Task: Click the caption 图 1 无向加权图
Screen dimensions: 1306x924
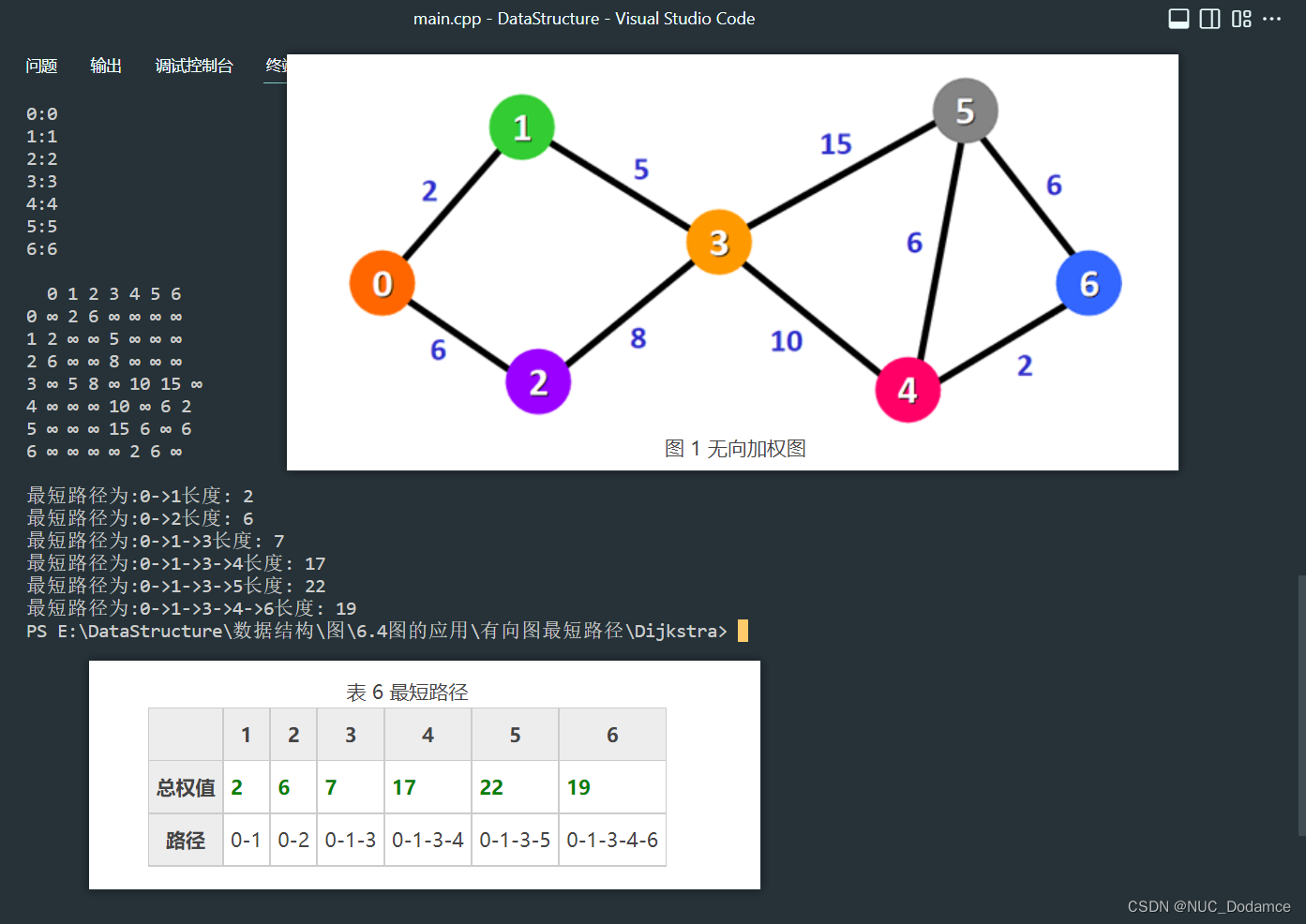Action: (x=735, y=449)
